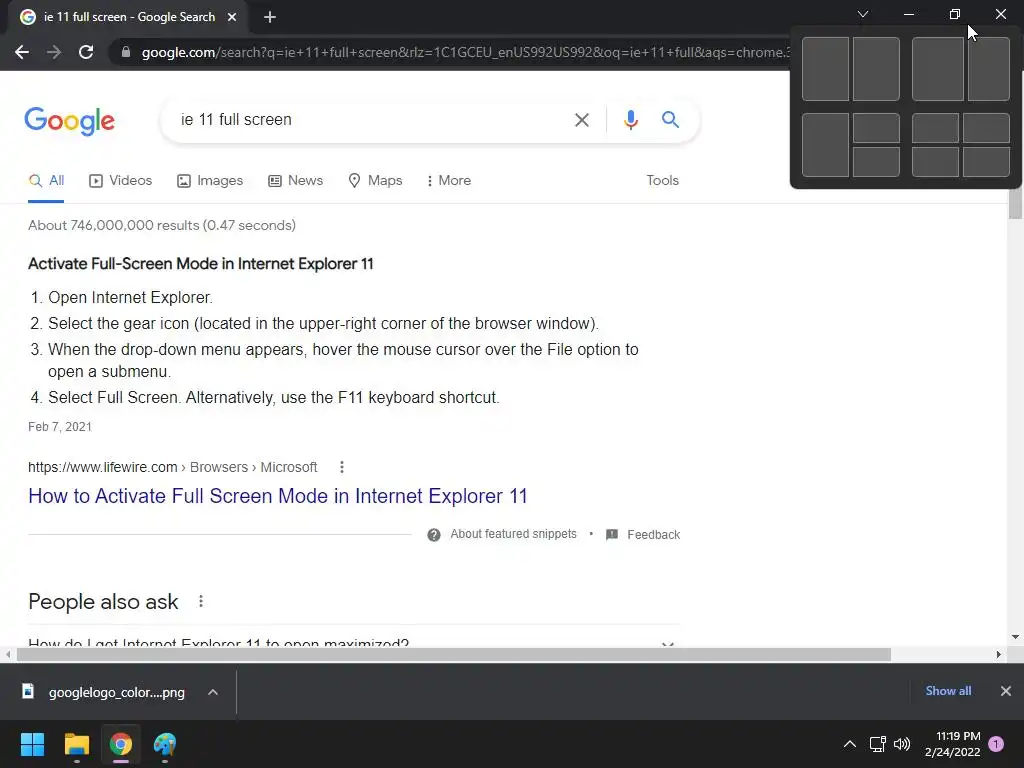The height and width of the screenshot is (768, 1024).
Task: Snap to large left pane of three-zone layout
Action: click(825, 145)
